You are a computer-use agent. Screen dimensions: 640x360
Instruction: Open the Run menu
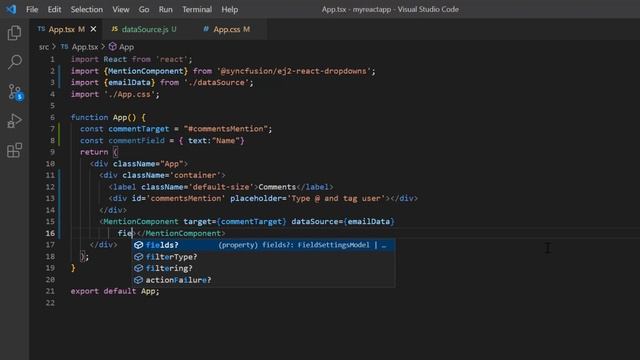click(165, 9)
